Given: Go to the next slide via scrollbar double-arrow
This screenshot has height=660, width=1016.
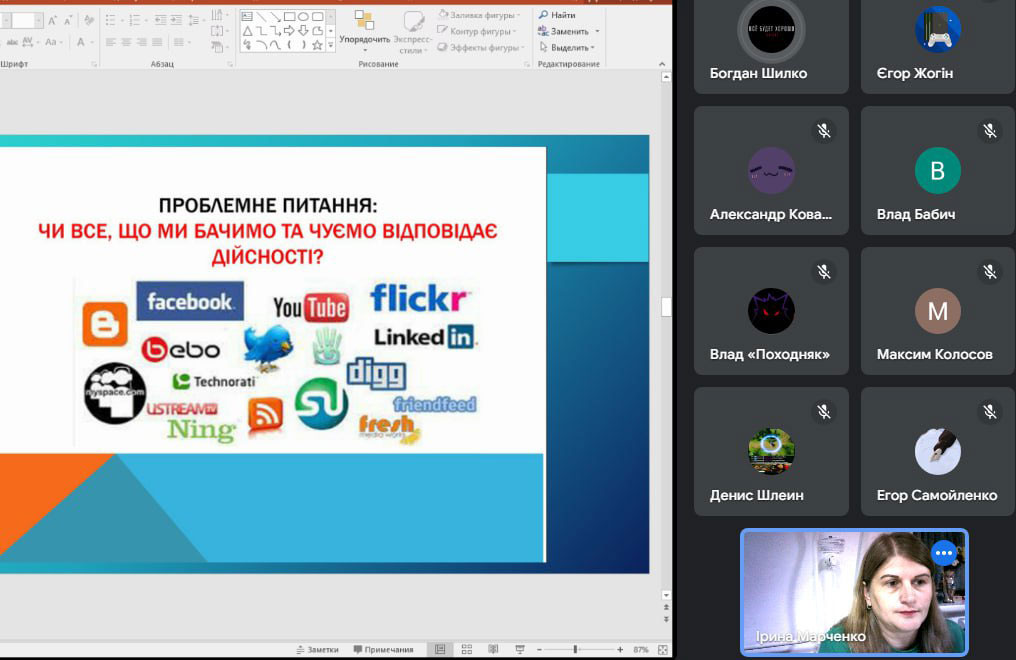Looking at the screenshot, I should click(x=666, y=619).
